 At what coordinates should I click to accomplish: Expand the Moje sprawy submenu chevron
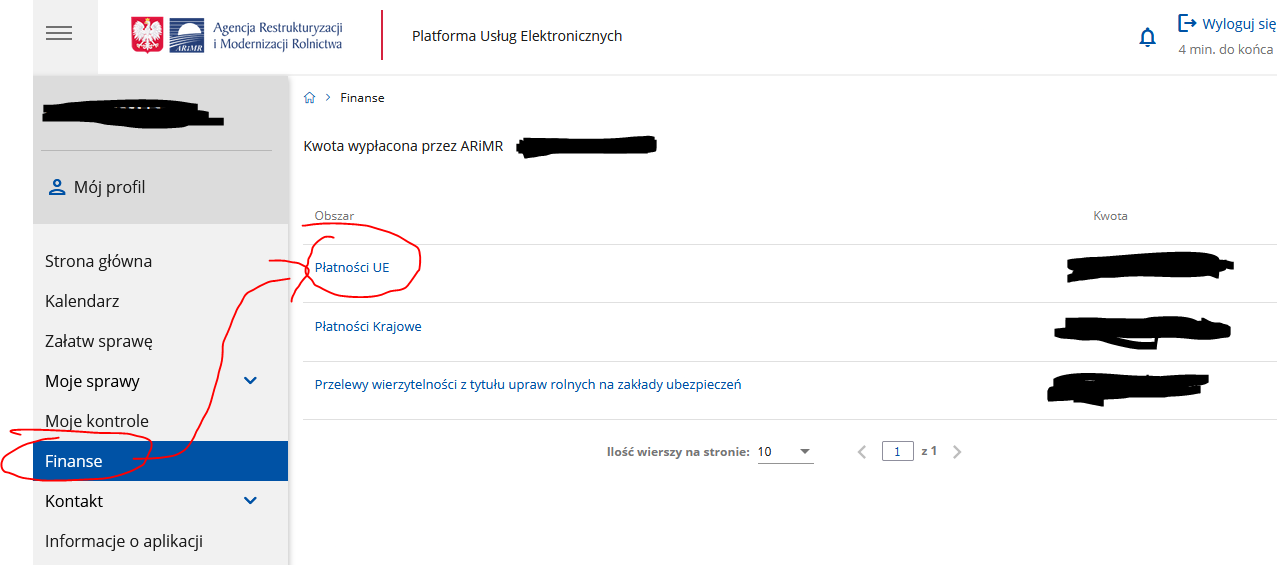pos(251,381)
